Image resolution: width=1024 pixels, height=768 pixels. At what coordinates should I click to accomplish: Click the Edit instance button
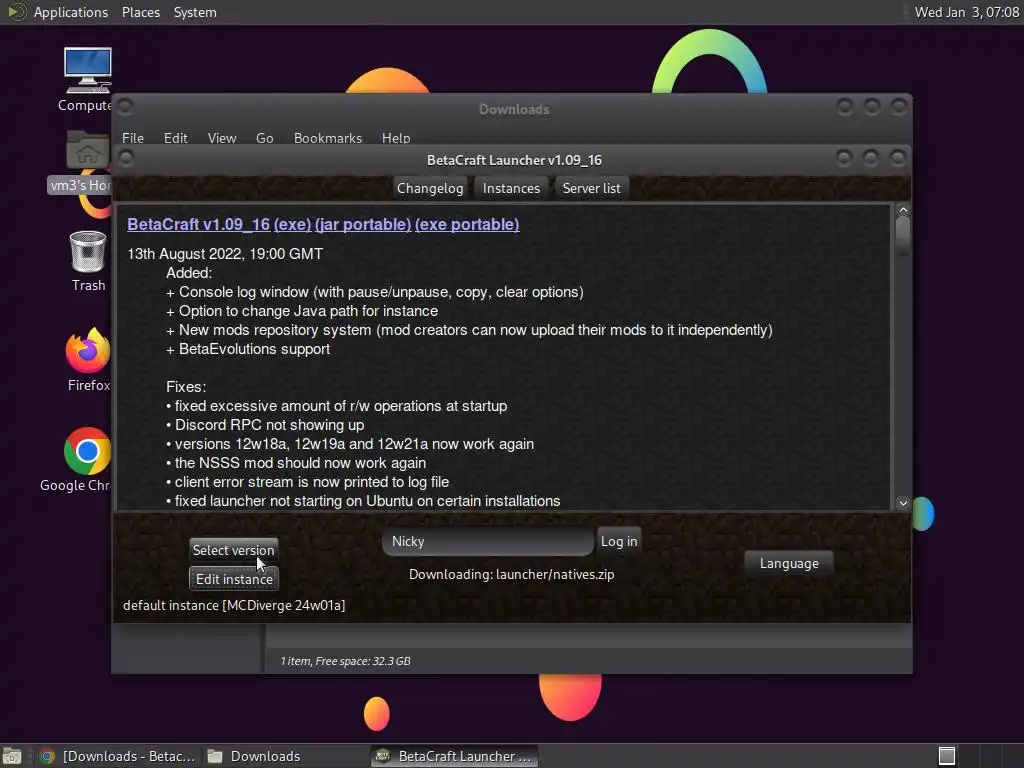pos(234,579)
